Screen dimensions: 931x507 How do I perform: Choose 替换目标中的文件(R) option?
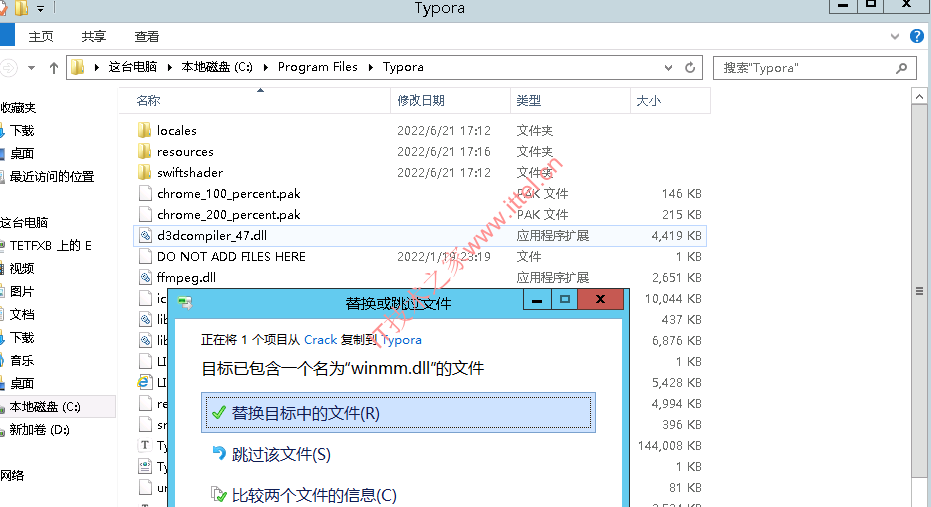click(x=398, y=413)
